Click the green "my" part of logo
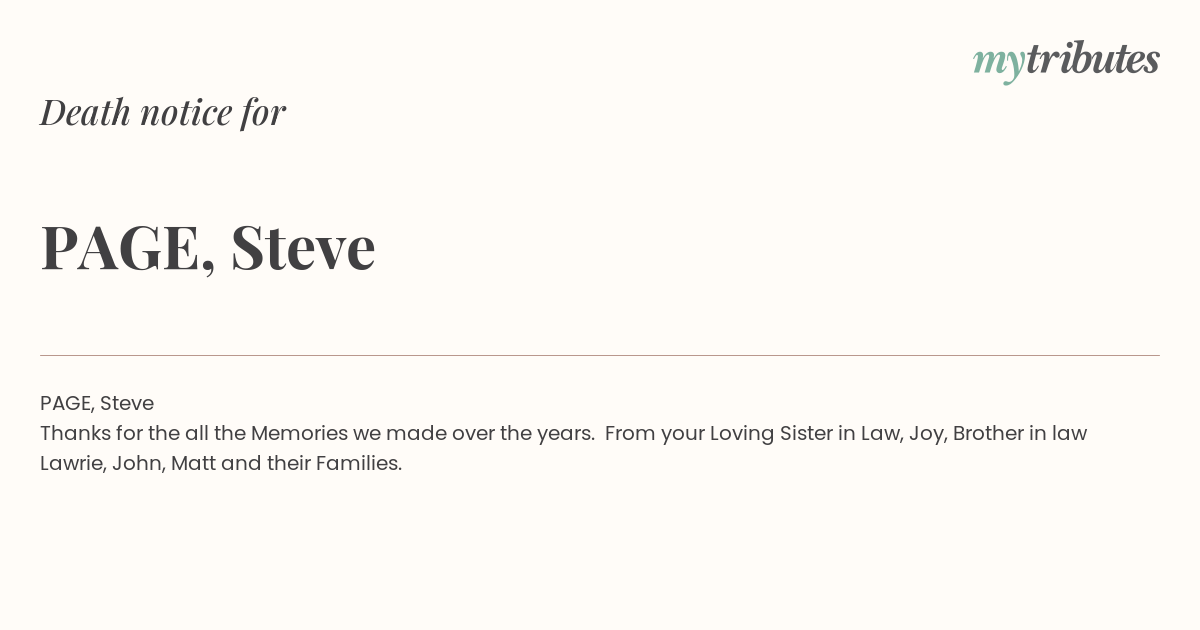Screen dimensions: 1200x630 (999, 64)
